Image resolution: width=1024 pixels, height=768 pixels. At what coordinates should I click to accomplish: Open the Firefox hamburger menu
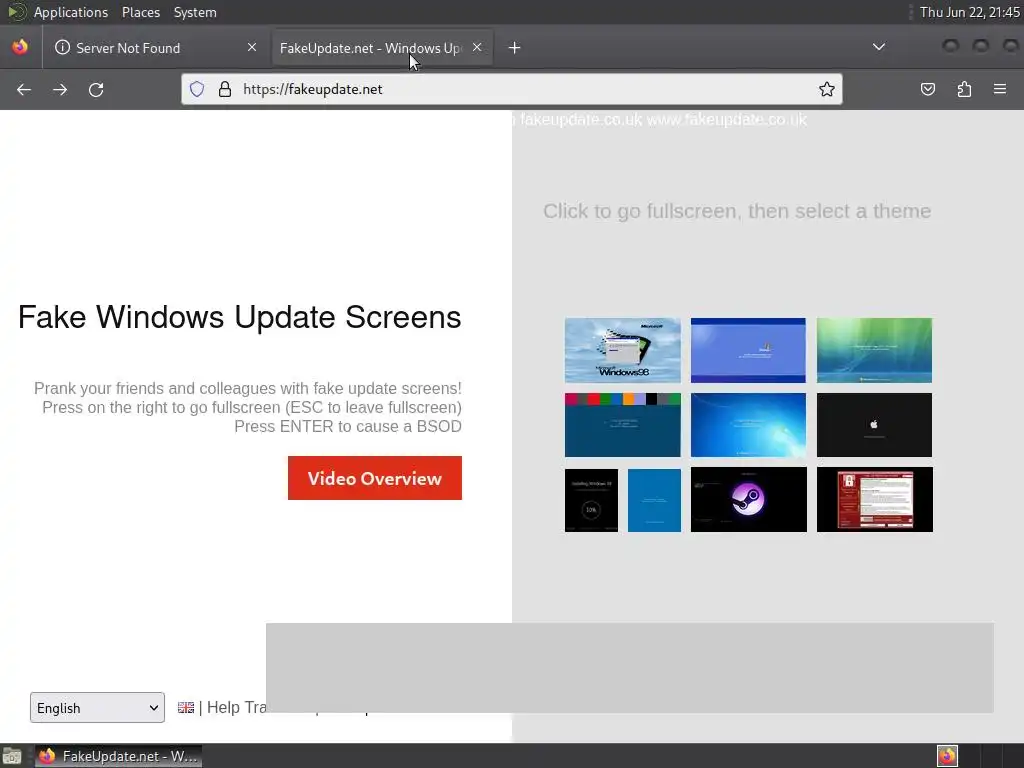[1000, 89]
